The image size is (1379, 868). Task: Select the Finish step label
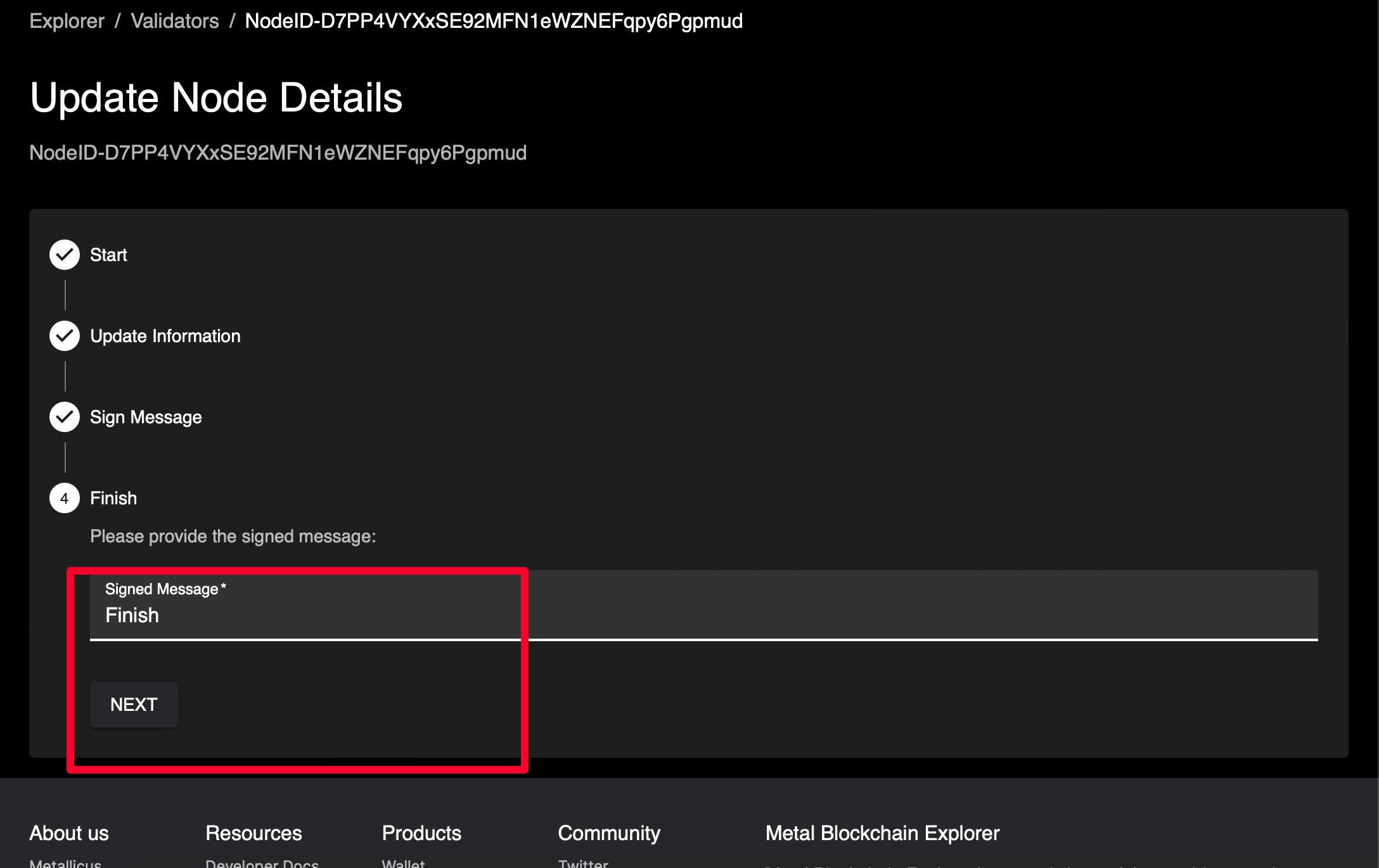click(113, 498)
